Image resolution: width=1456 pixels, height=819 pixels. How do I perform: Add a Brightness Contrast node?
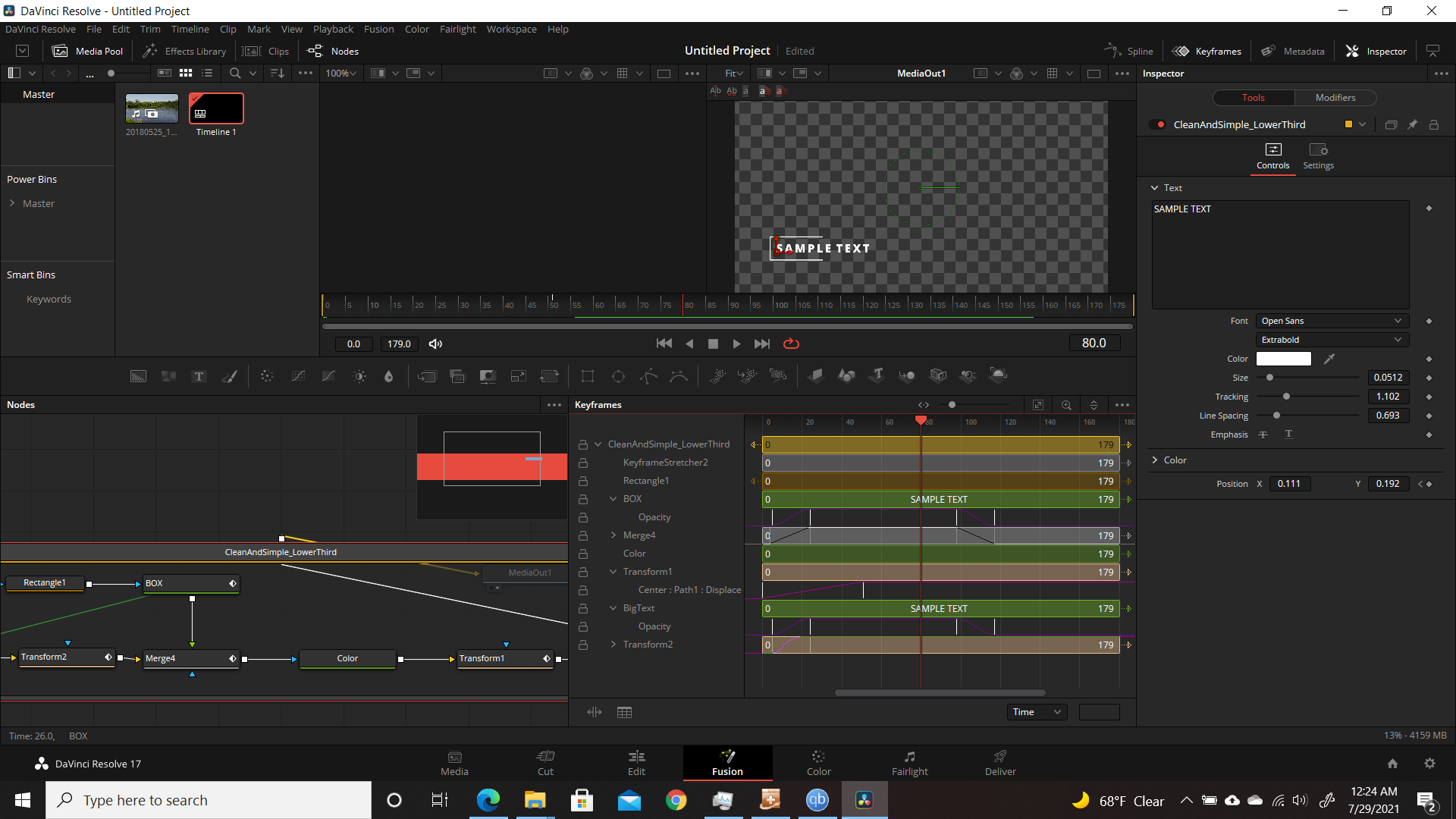pos(359,376)
